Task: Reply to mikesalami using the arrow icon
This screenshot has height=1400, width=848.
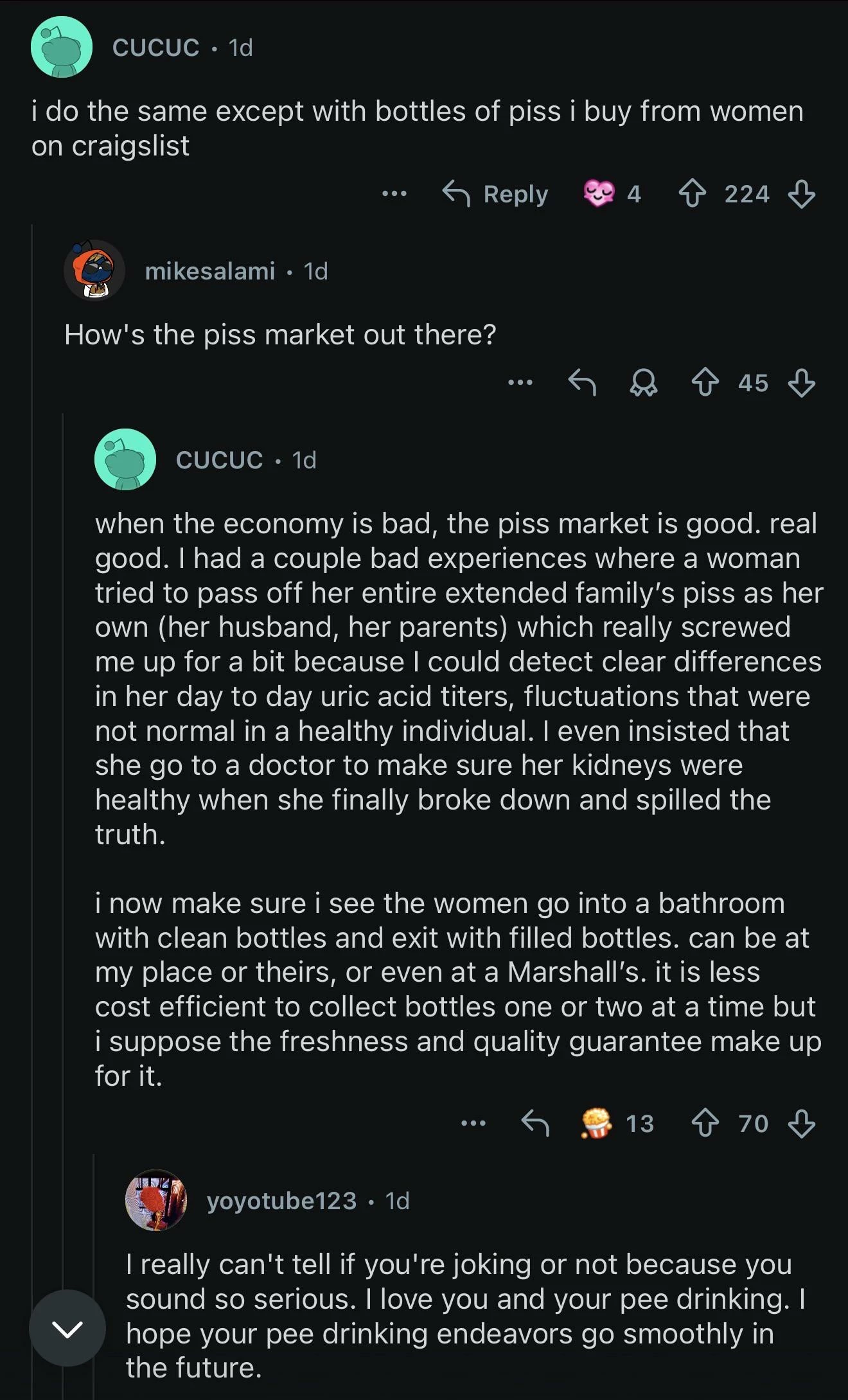Action: 583,384
